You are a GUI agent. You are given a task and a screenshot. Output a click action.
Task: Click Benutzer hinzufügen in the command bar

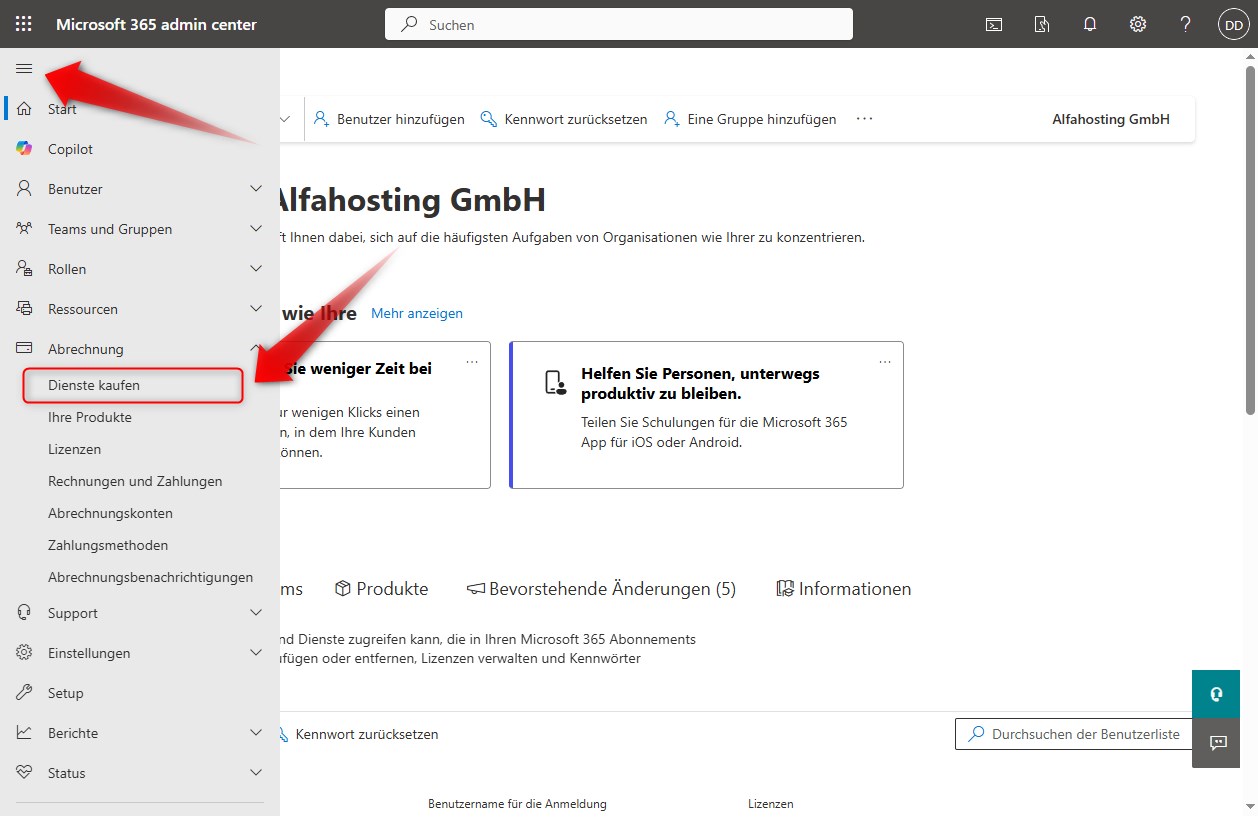[x=389, y=119]
